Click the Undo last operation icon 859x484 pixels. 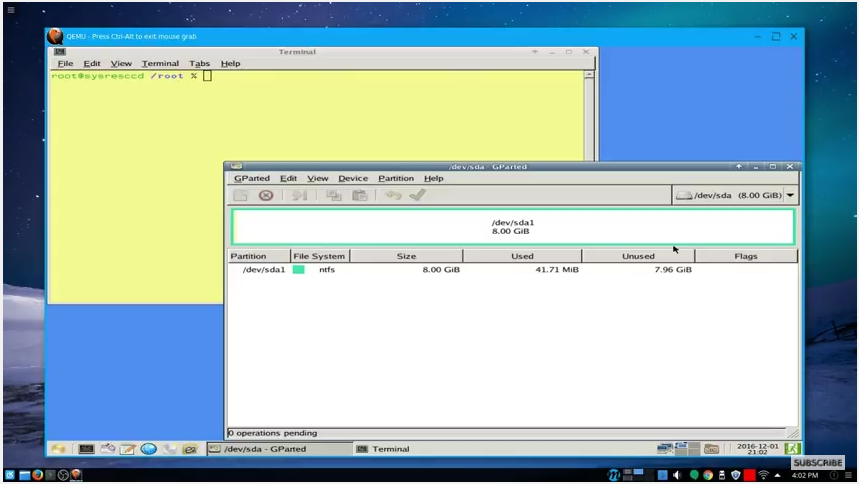pyautogui.click(x=393, y=195)
